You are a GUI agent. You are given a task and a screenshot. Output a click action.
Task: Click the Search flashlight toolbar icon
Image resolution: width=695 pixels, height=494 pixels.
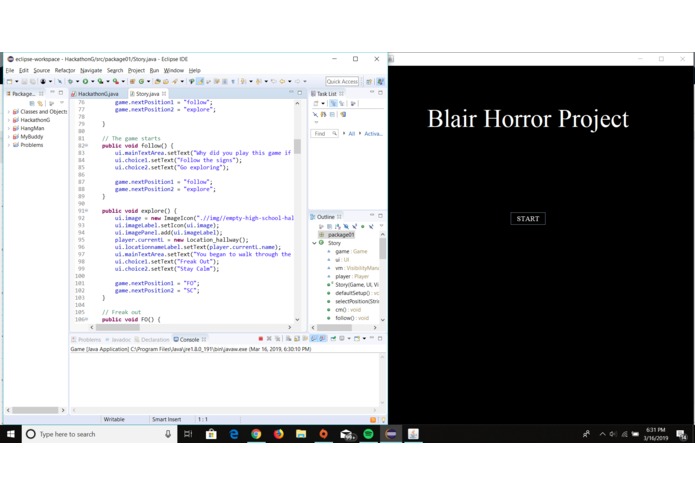tap(175, 82)
